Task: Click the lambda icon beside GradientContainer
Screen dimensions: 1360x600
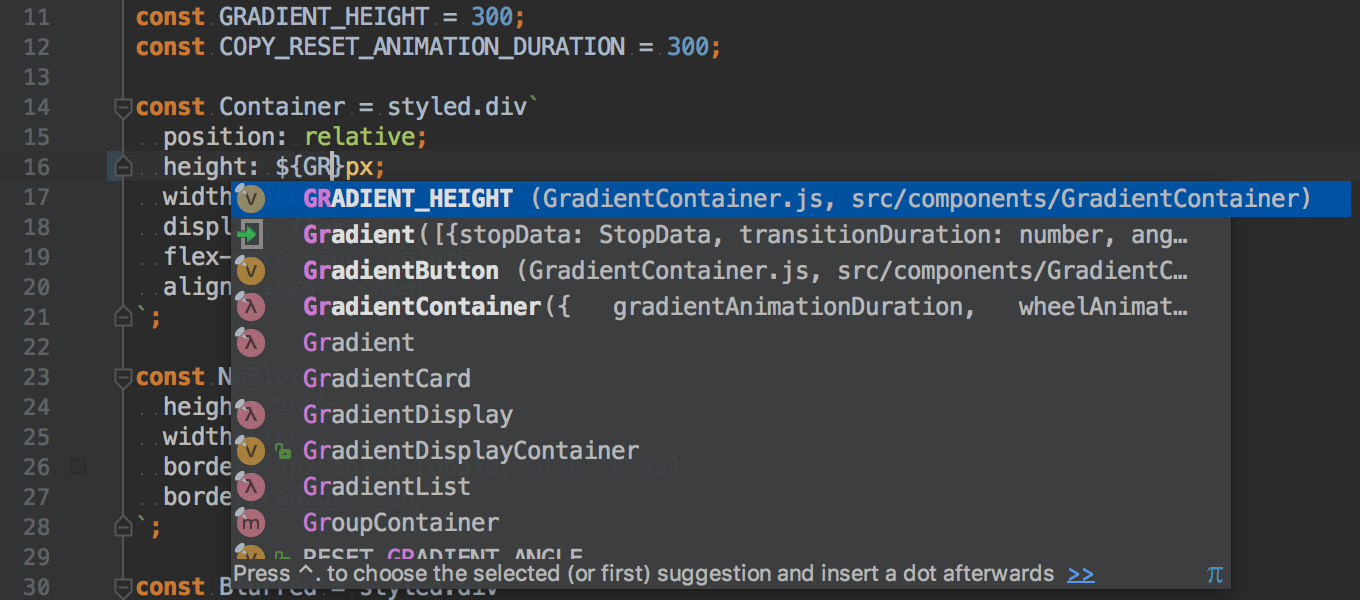Action: 251,307
